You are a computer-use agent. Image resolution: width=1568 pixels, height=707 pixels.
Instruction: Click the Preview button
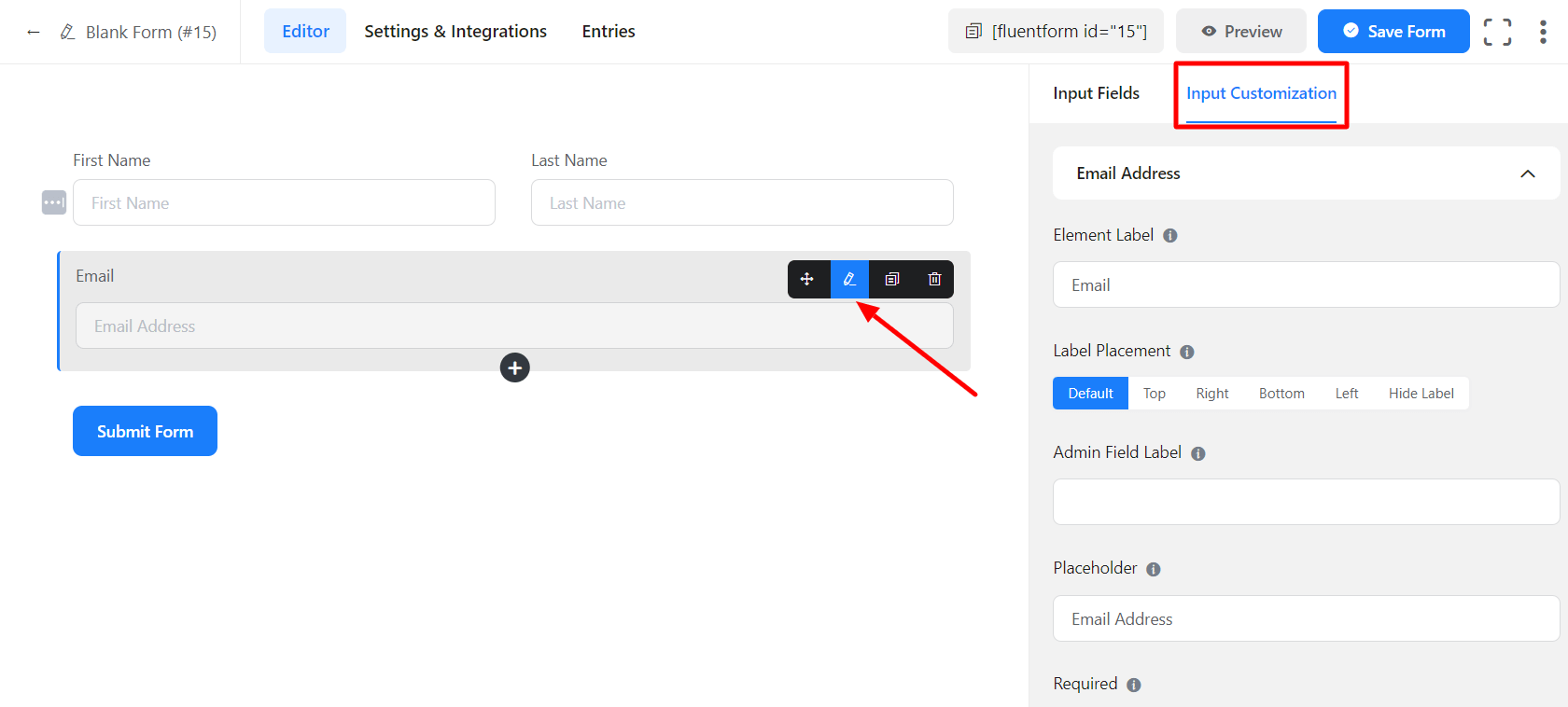coord(1240,32)
